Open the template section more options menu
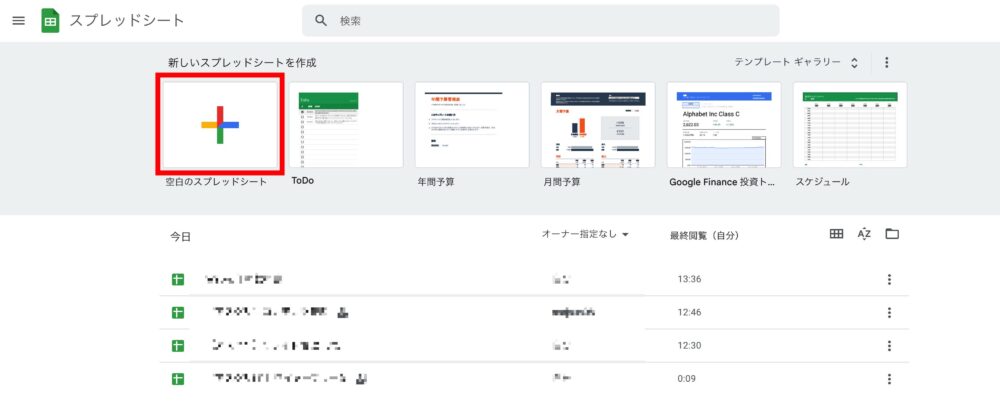 click(886, 63)
